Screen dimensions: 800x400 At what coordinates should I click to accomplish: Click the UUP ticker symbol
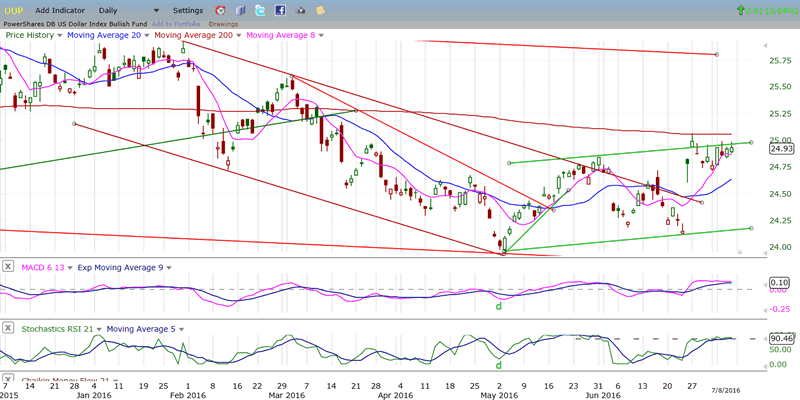(13, 10)
